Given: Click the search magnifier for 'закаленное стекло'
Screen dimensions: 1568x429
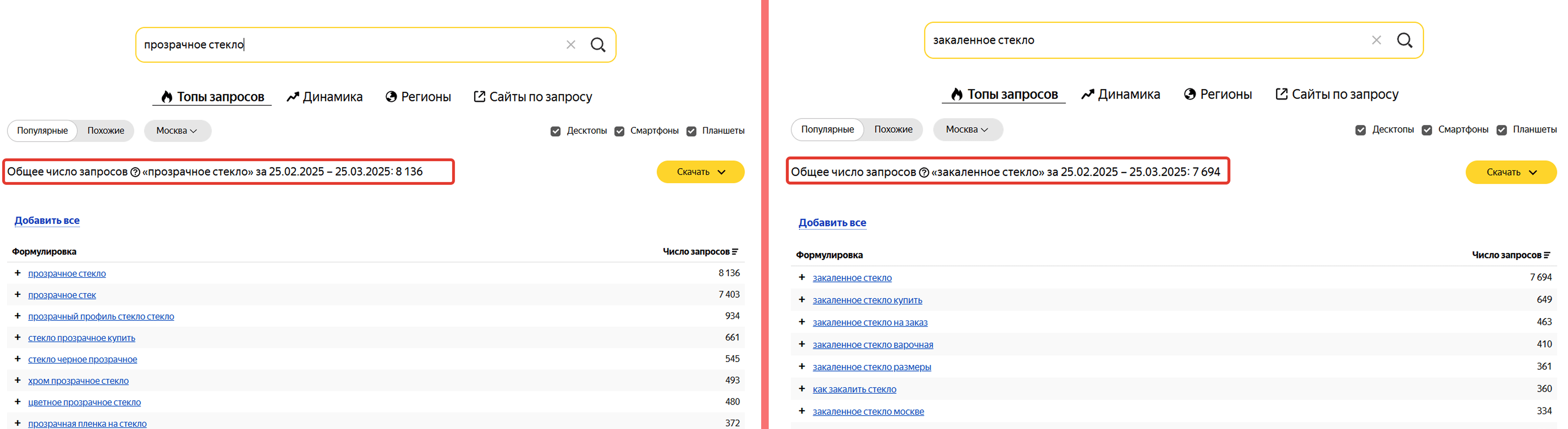Looking at the screenshot, I should point(1404,40).
